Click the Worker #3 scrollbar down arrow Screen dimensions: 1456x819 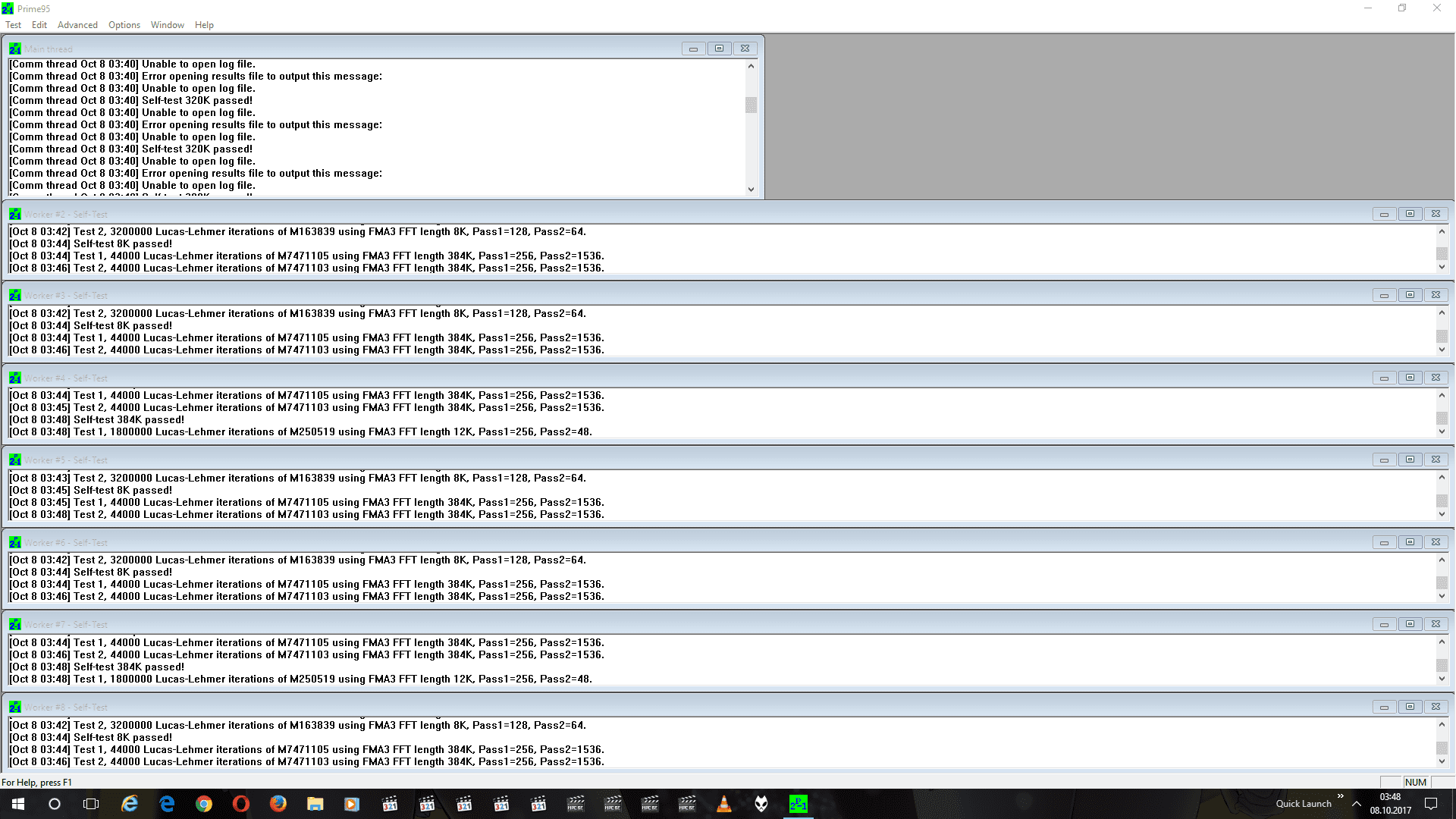pos(1442,350)
